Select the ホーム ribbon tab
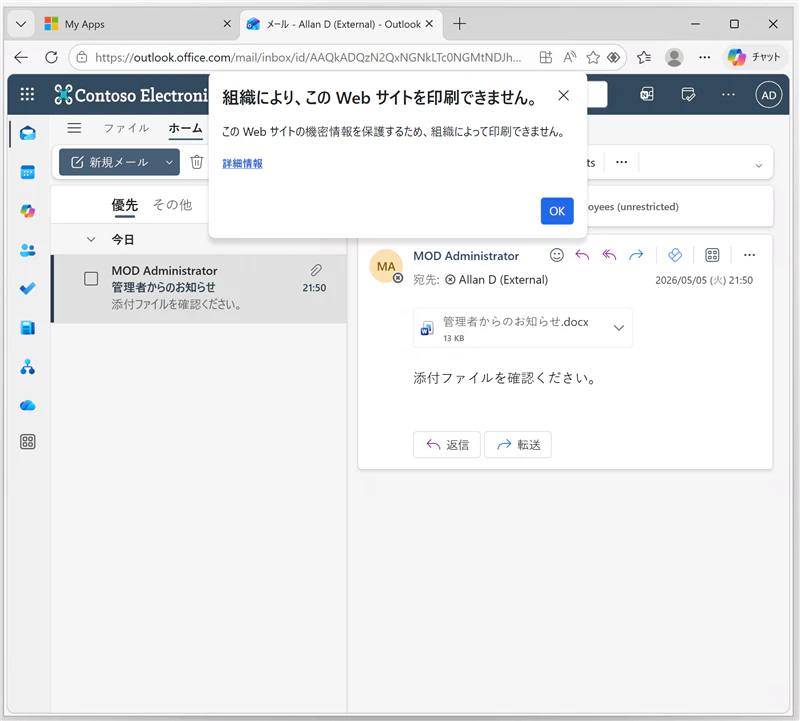Image resolution: width=800 pixels, height=721 pixels. (185, 128)
